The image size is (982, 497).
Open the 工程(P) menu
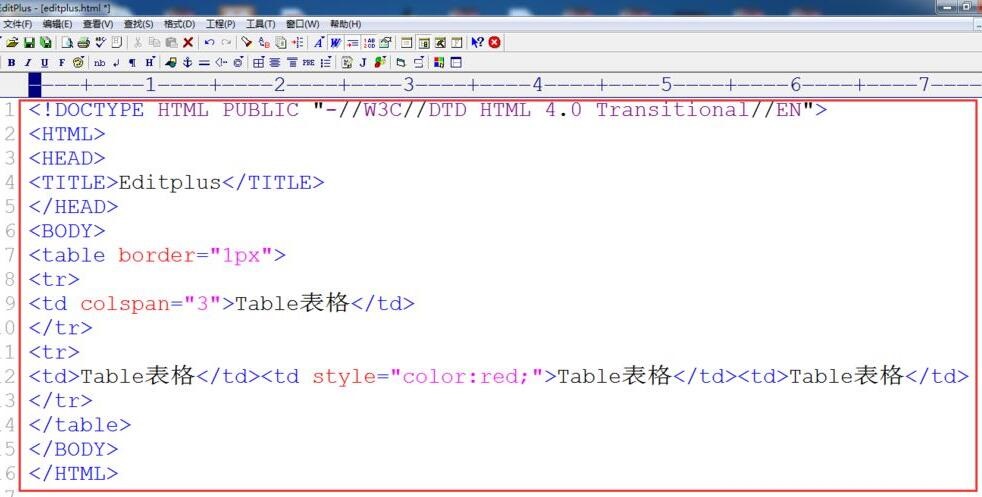click(x=220, y=24)
